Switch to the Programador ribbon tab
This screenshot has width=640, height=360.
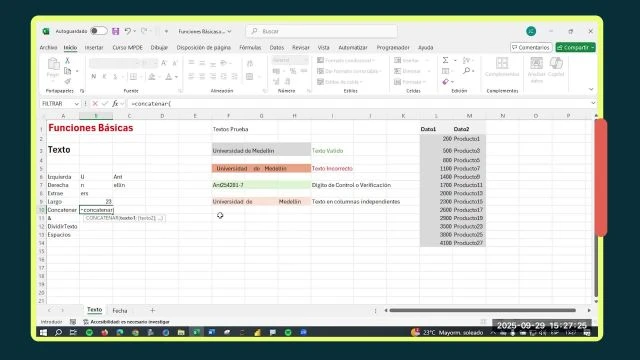[x=393, y=48]
